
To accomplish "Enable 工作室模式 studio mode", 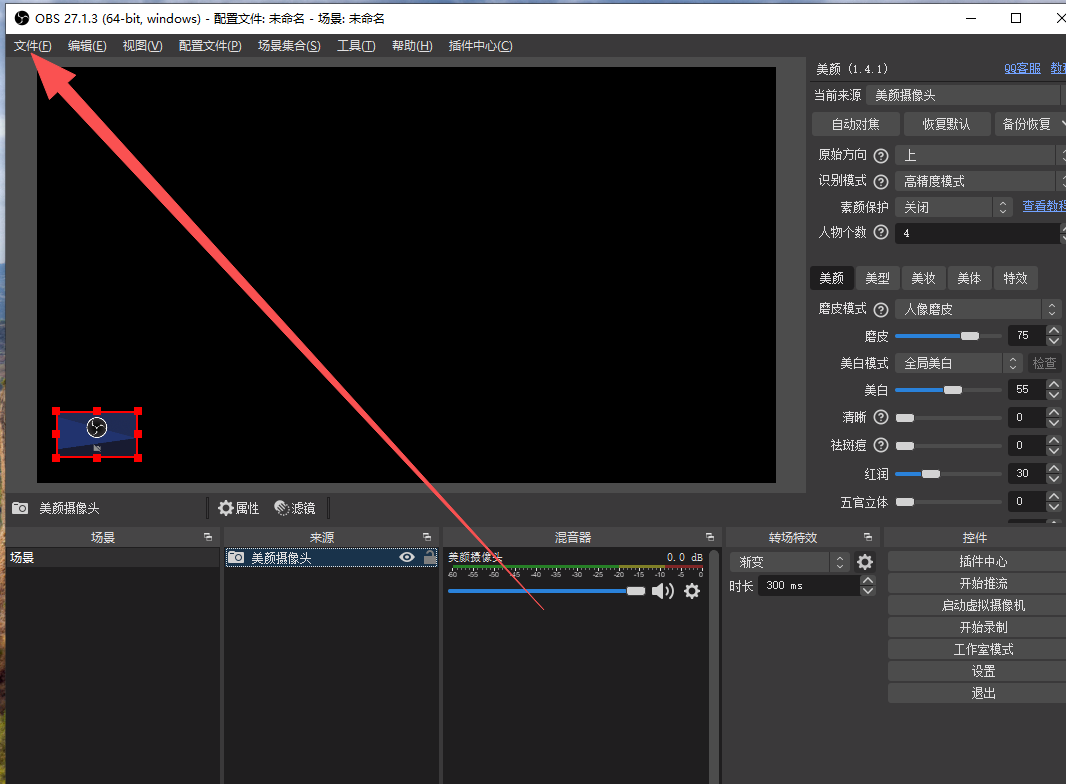I will coord(983,649).
